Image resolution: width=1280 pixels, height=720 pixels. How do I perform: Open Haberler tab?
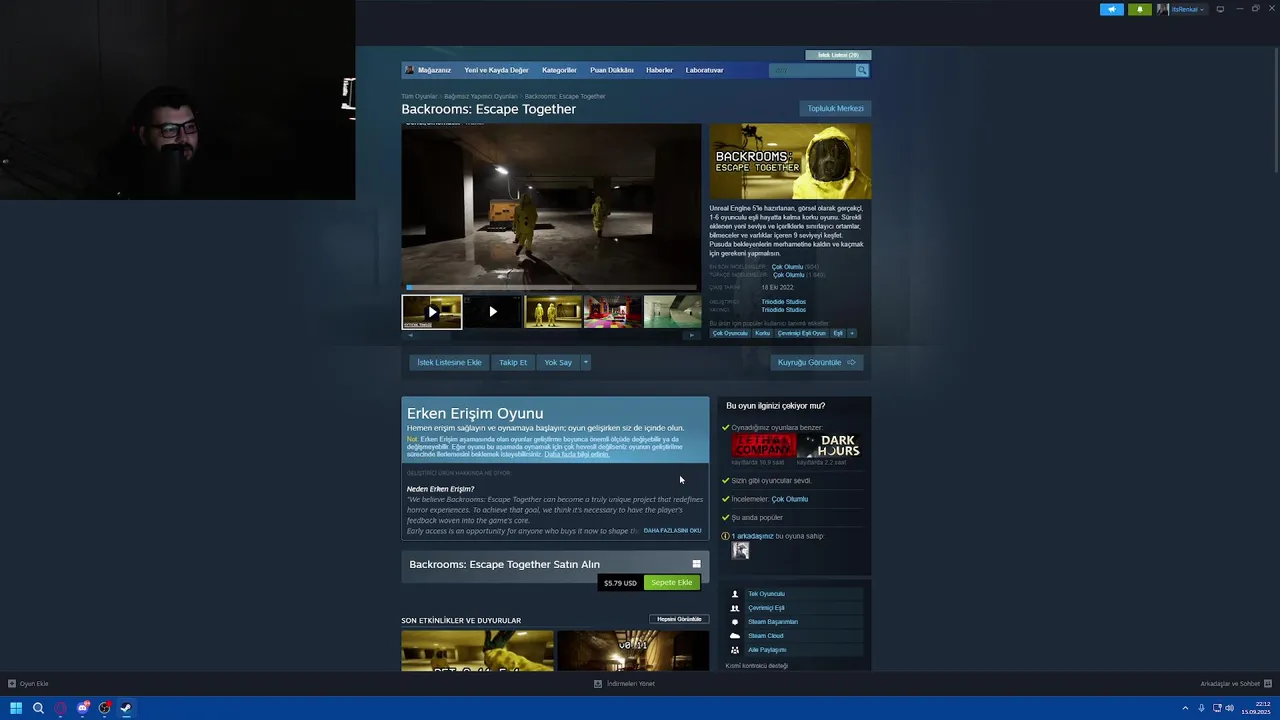pos(659,70)
